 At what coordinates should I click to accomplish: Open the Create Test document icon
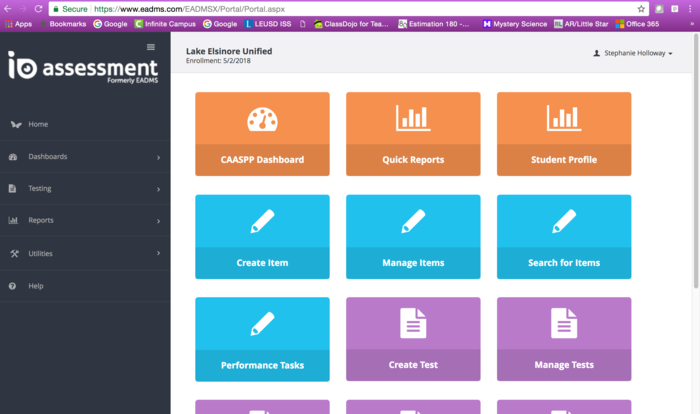click(x=413, y=323)
